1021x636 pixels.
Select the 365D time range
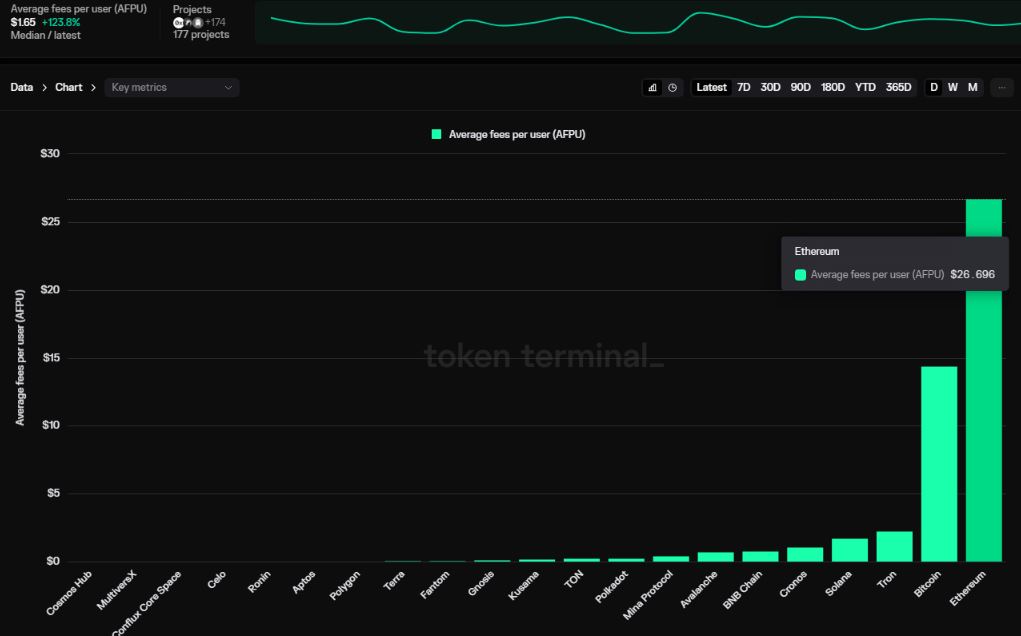click(899, 87)
